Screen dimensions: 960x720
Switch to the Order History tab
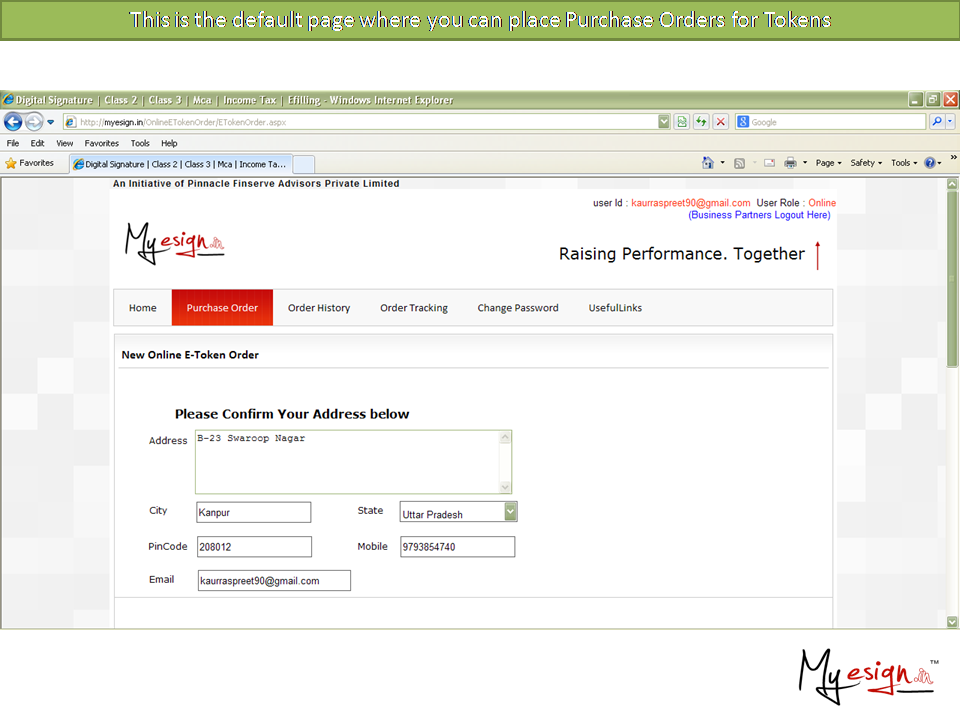point(319,308)
